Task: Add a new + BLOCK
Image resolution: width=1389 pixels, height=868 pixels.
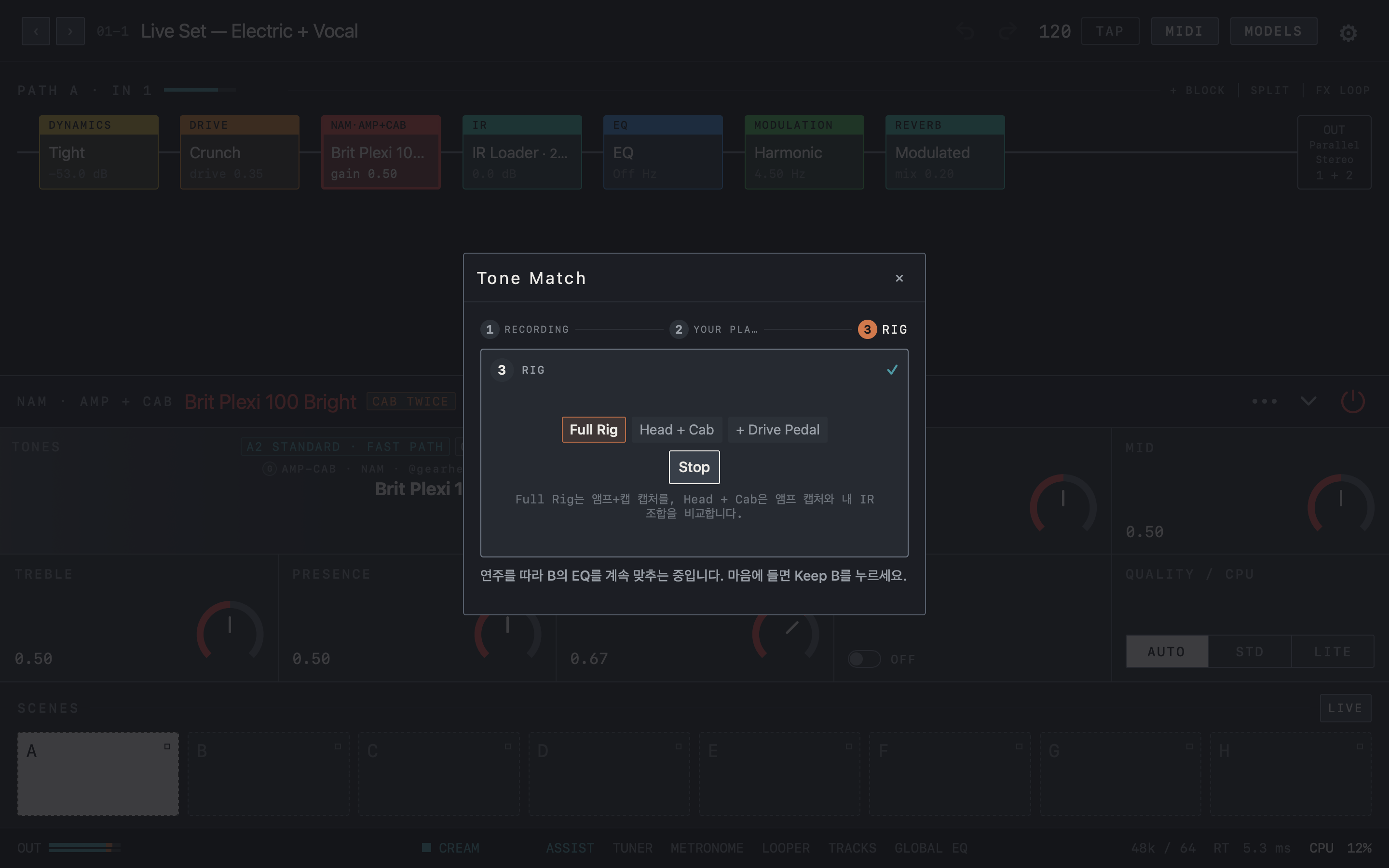Action: coord(1197,90)
